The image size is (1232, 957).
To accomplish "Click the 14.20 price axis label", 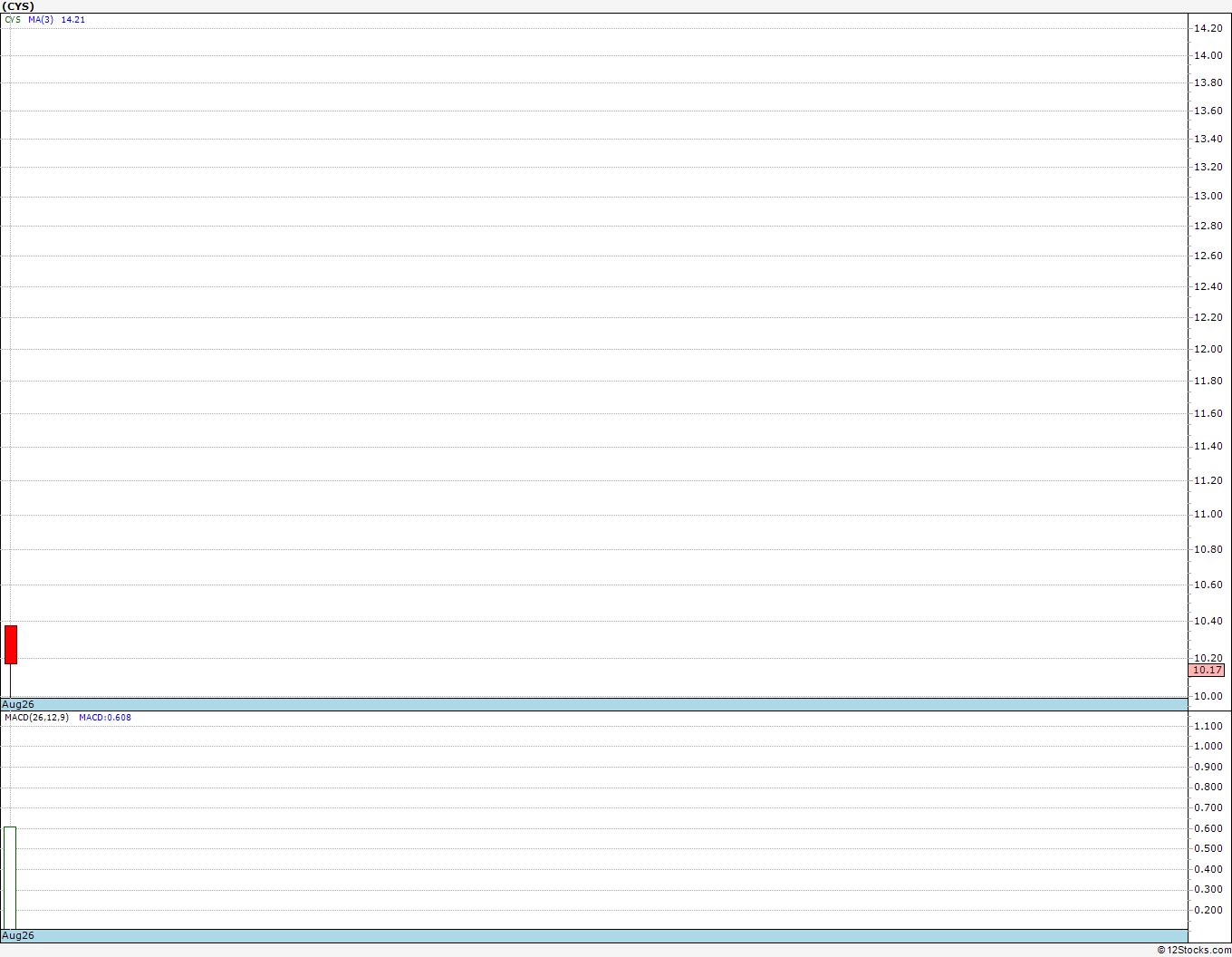I will (x=1208, y=28).
